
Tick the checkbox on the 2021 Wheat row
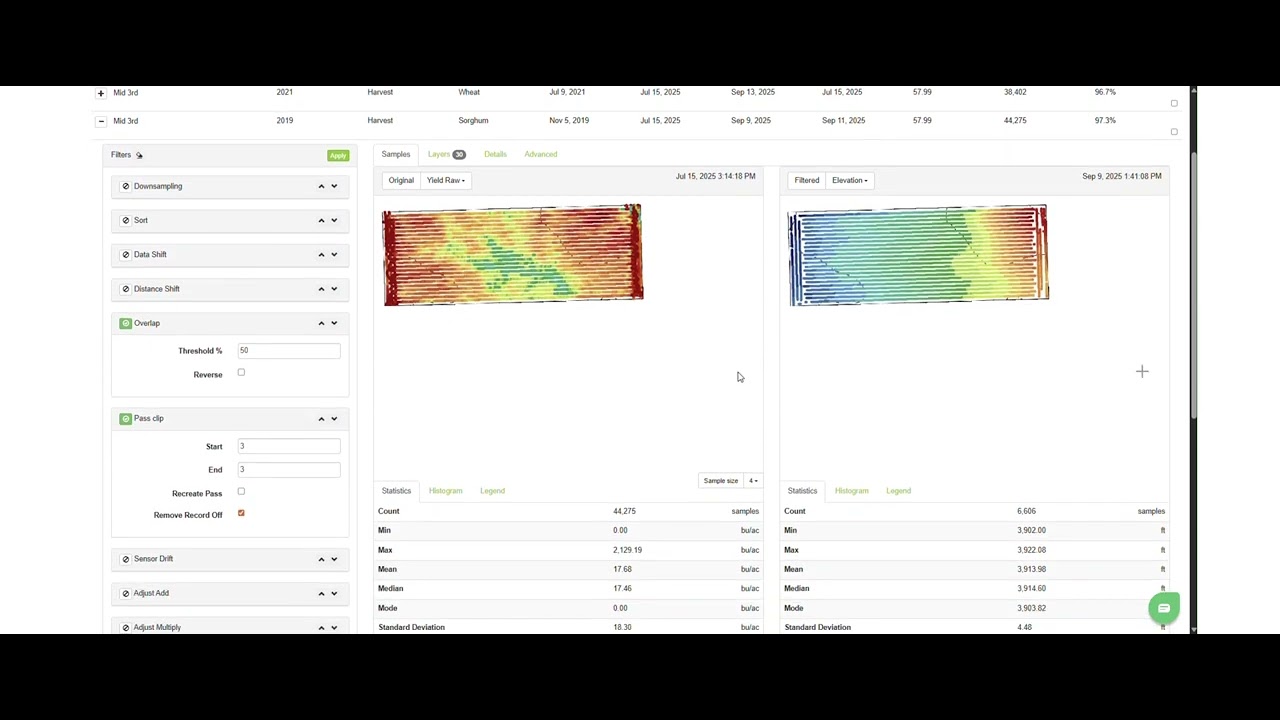(1174, 103)
